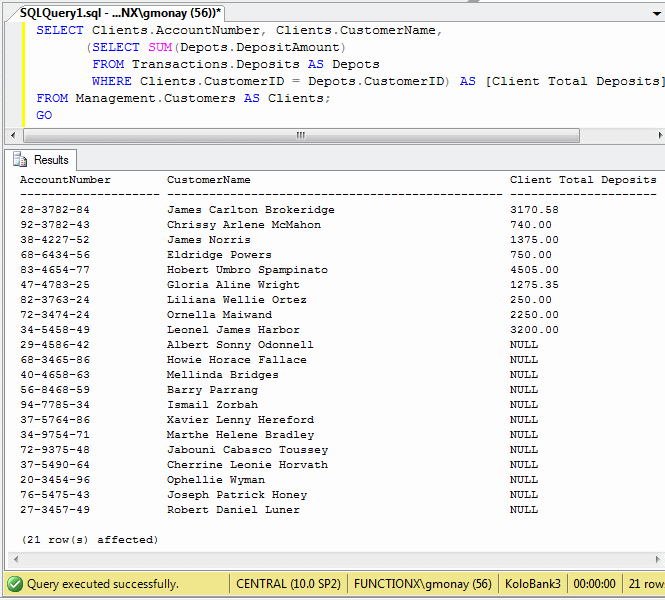Click the results pane left scroll arrow
The width and height of the screenshot is (665, 600).
click(x=16, y=559)
